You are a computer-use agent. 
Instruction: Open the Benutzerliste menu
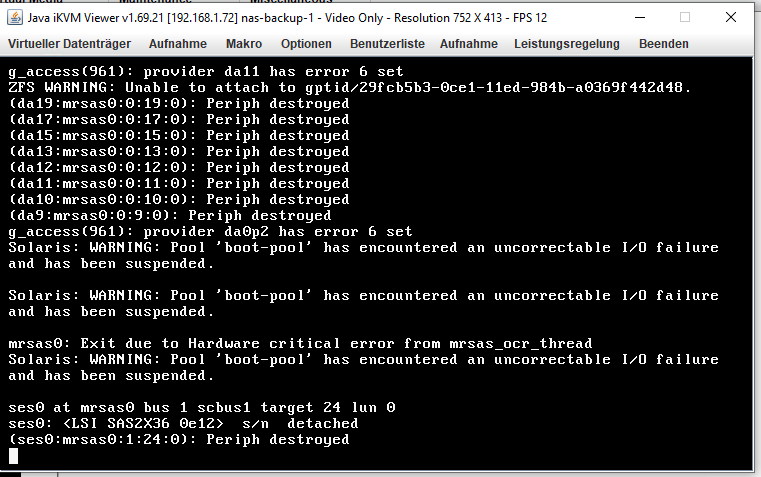[387, 44]
